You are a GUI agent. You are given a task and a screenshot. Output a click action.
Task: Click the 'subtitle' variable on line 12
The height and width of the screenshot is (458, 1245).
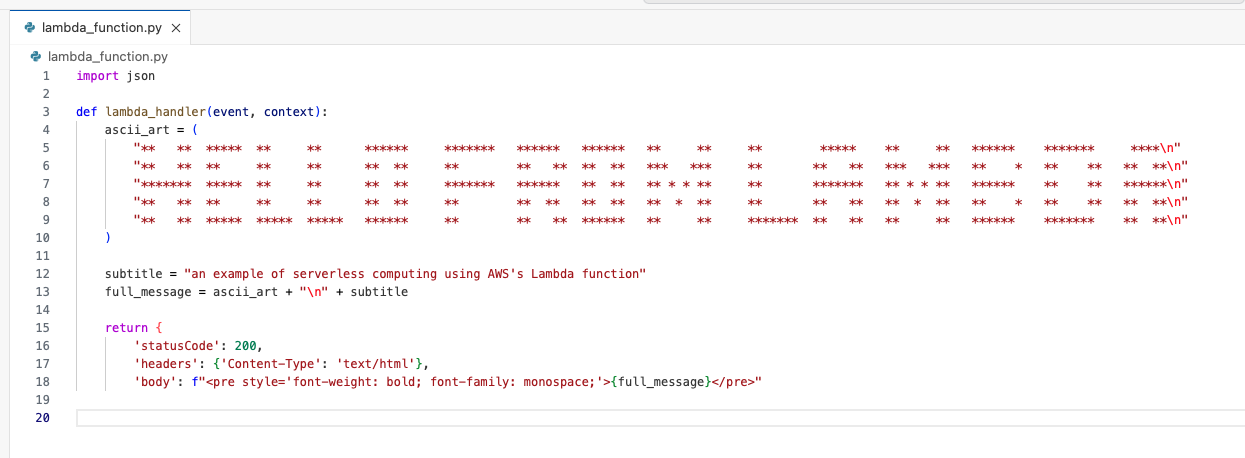[x=134, y=274]
